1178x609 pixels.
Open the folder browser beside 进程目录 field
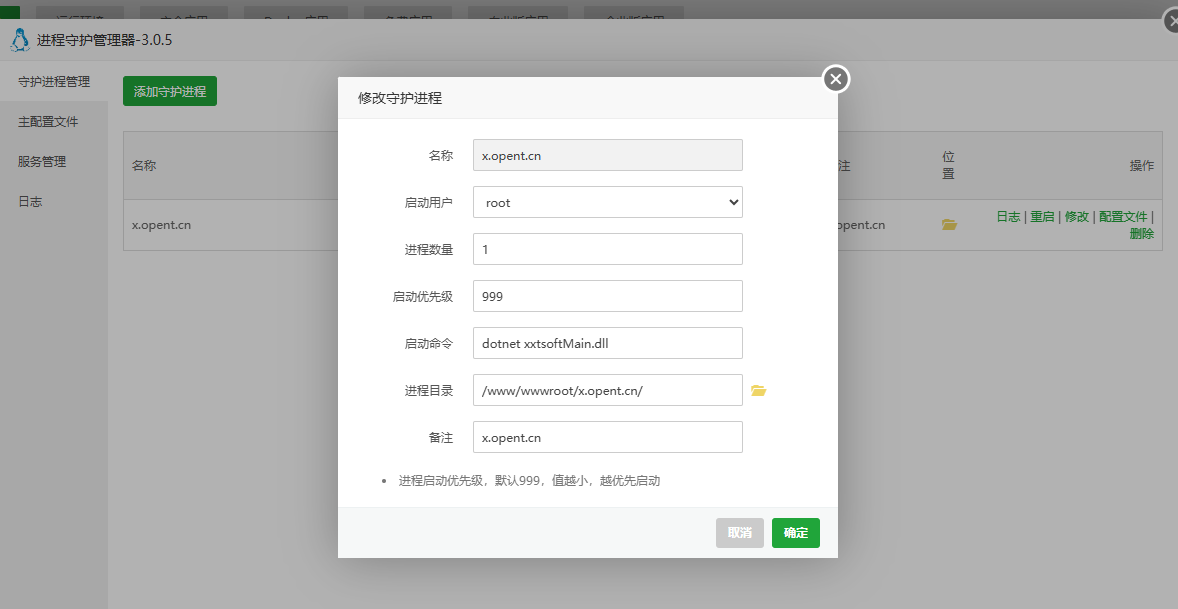(758, 390)
